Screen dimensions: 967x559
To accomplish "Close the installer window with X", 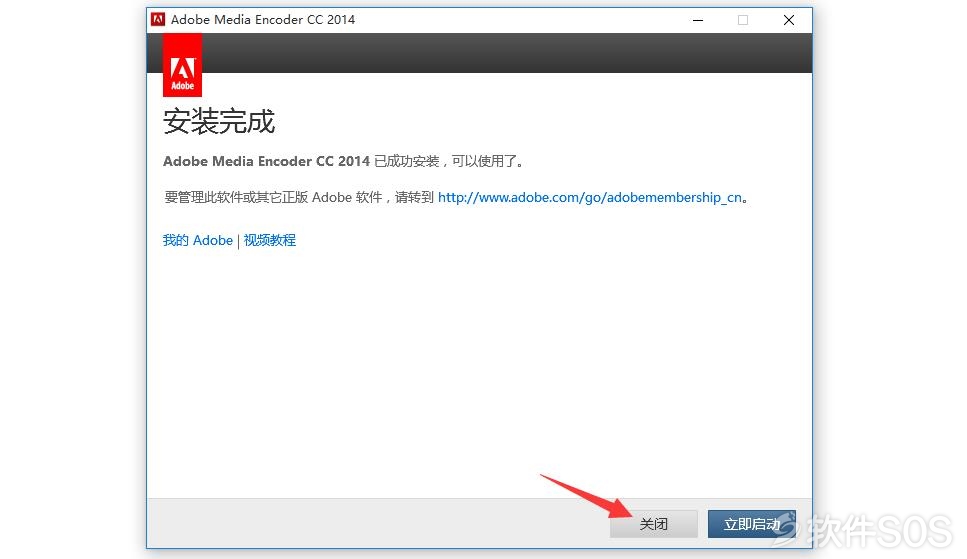I will [789, 20].
